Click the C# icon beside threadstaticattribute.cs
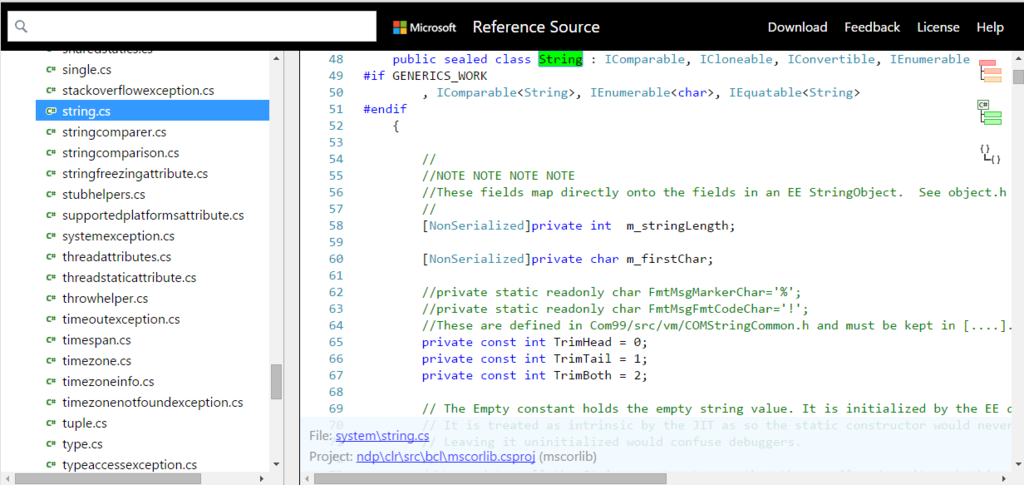 pyautogui.click(x=50, y=278)
